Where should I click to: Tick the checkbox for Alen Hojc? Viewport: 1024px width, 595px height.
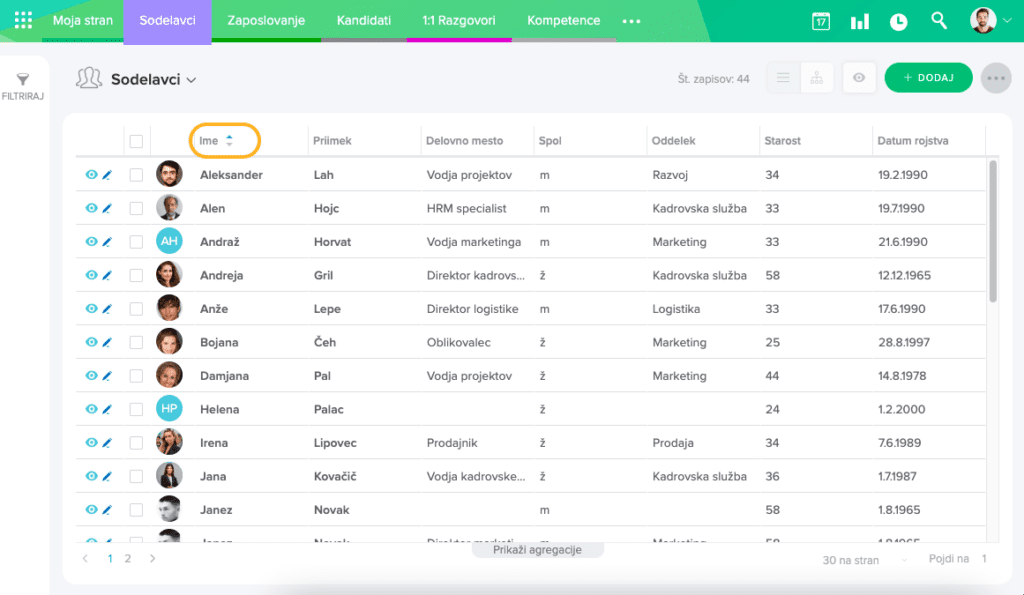pos(136,208)
